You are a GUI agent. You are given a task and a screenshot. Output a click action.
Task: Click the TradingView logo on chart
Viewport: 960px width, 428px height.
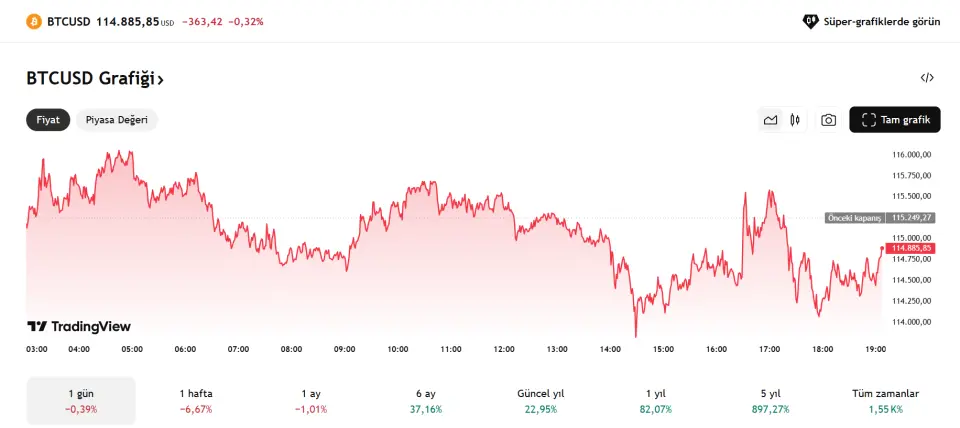pos(79,326)
